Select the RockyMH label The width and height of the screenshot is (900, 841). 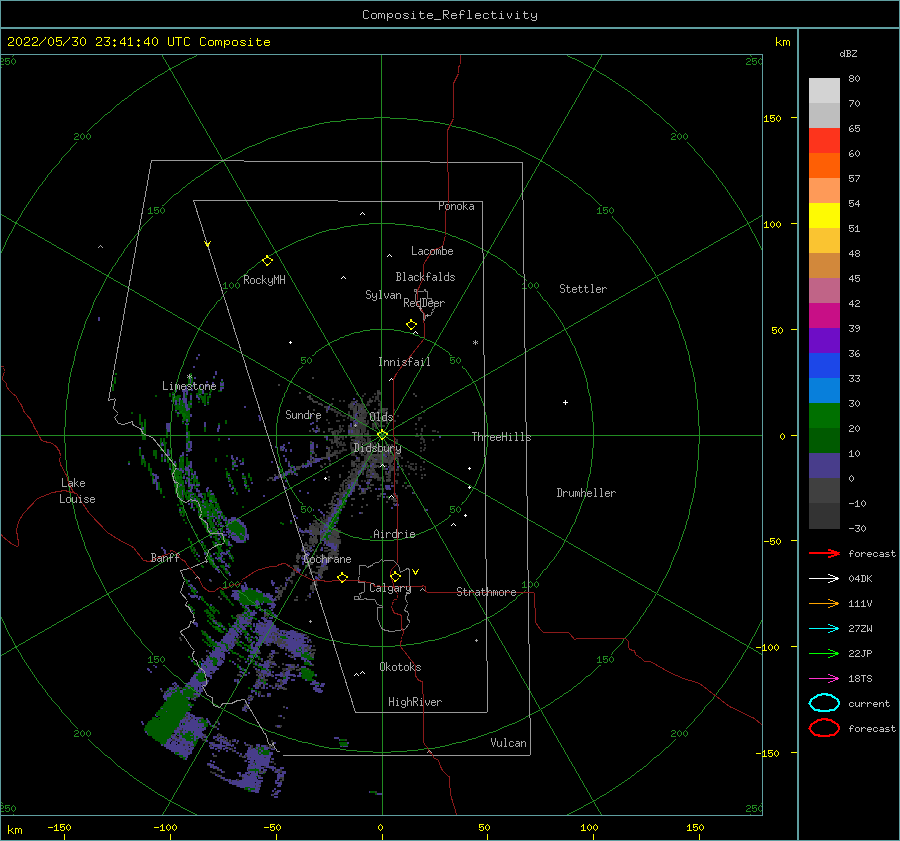264,280
